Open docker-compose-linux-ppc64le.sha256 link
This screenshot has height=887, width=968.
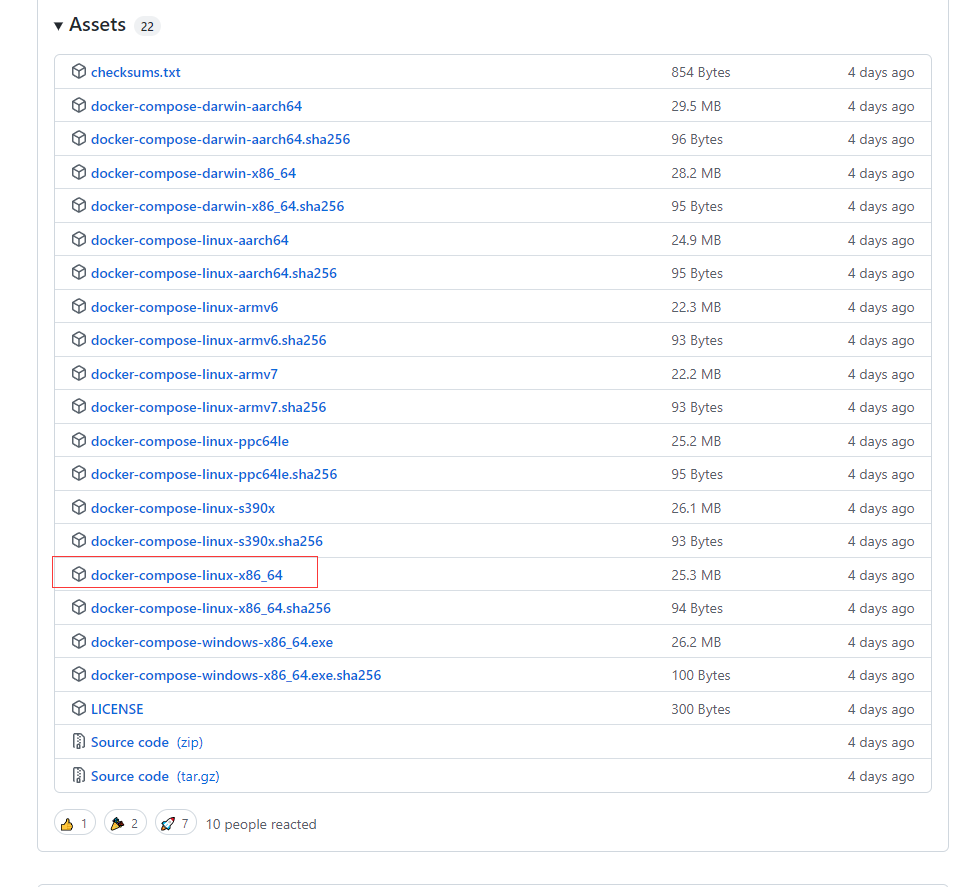tap(214, 474)
